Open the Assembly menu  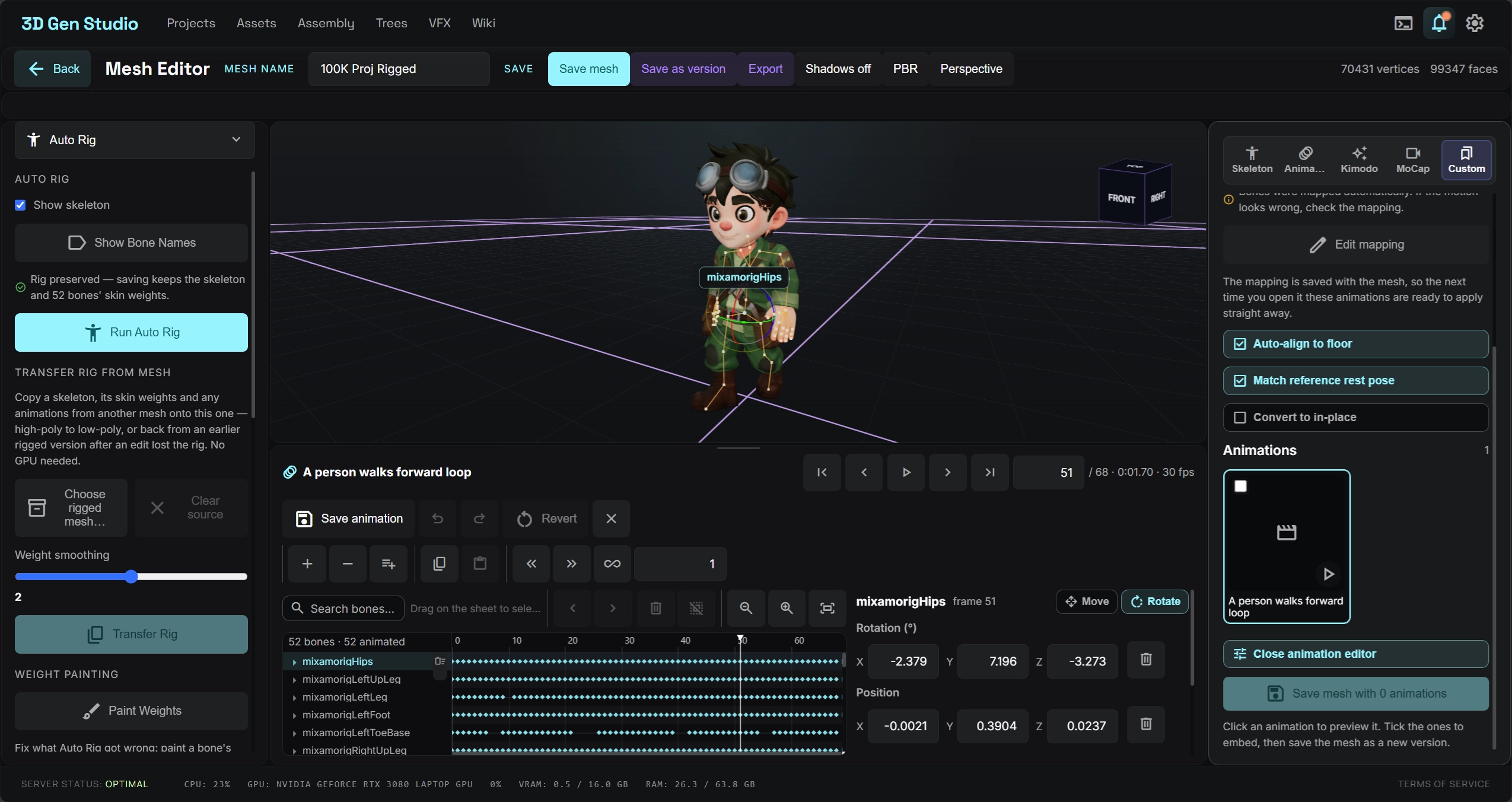click(x=326, y=23)
